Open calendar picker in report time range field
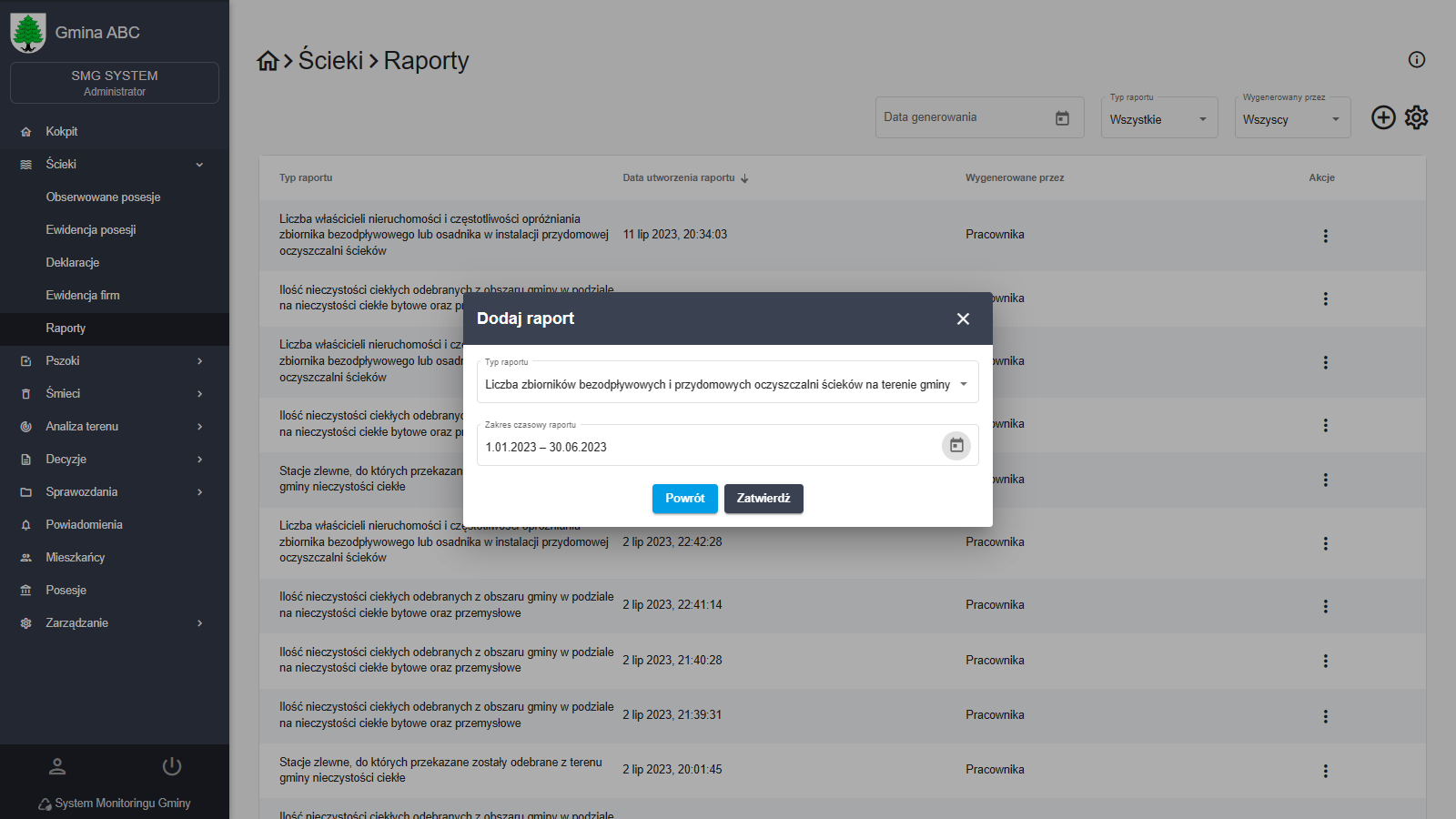The image size is (1456, 819). click(955, 446)
